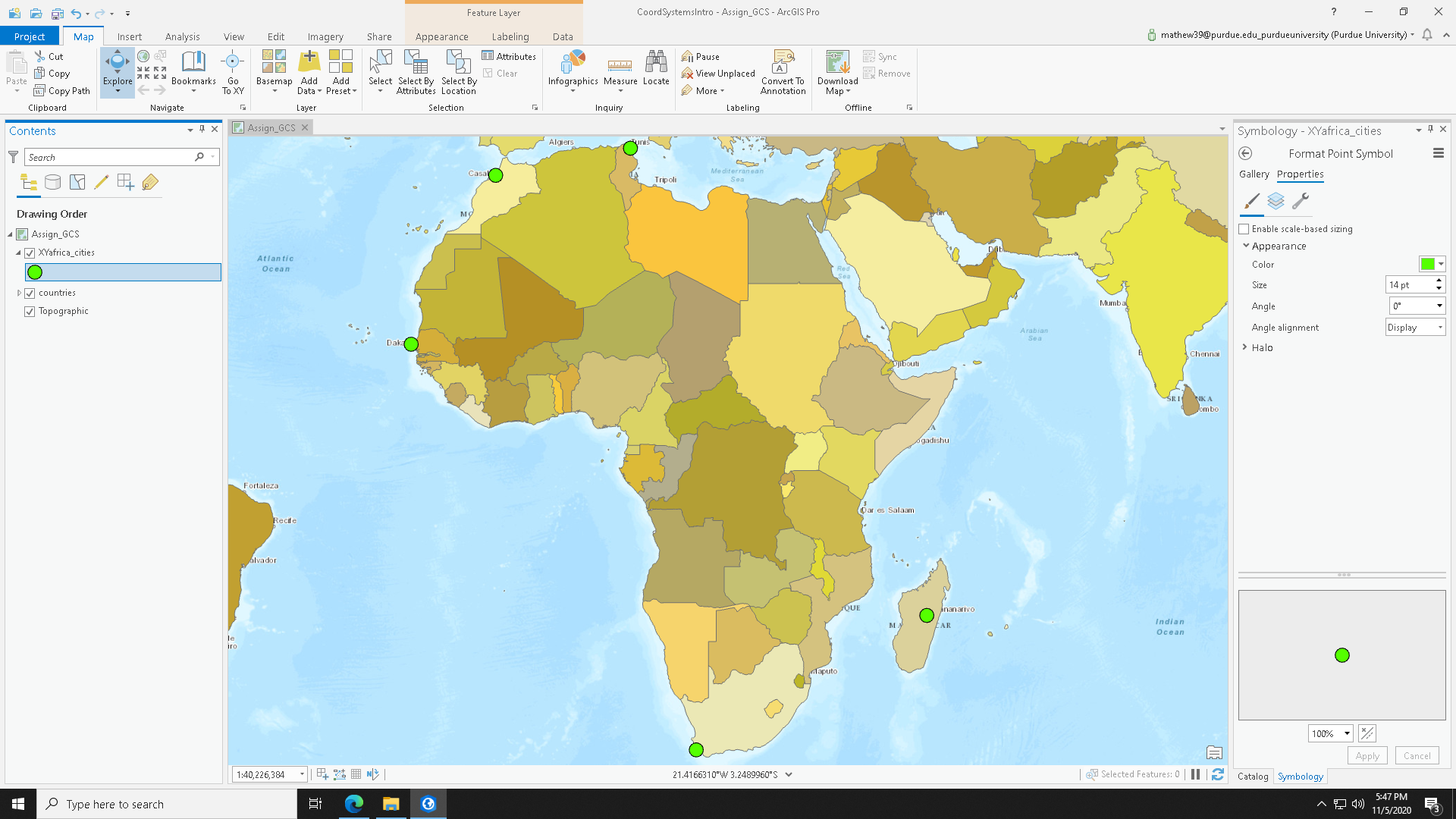Open Select By Attributes
Screen dimensions: 1456x819
(x=415, y=72)
